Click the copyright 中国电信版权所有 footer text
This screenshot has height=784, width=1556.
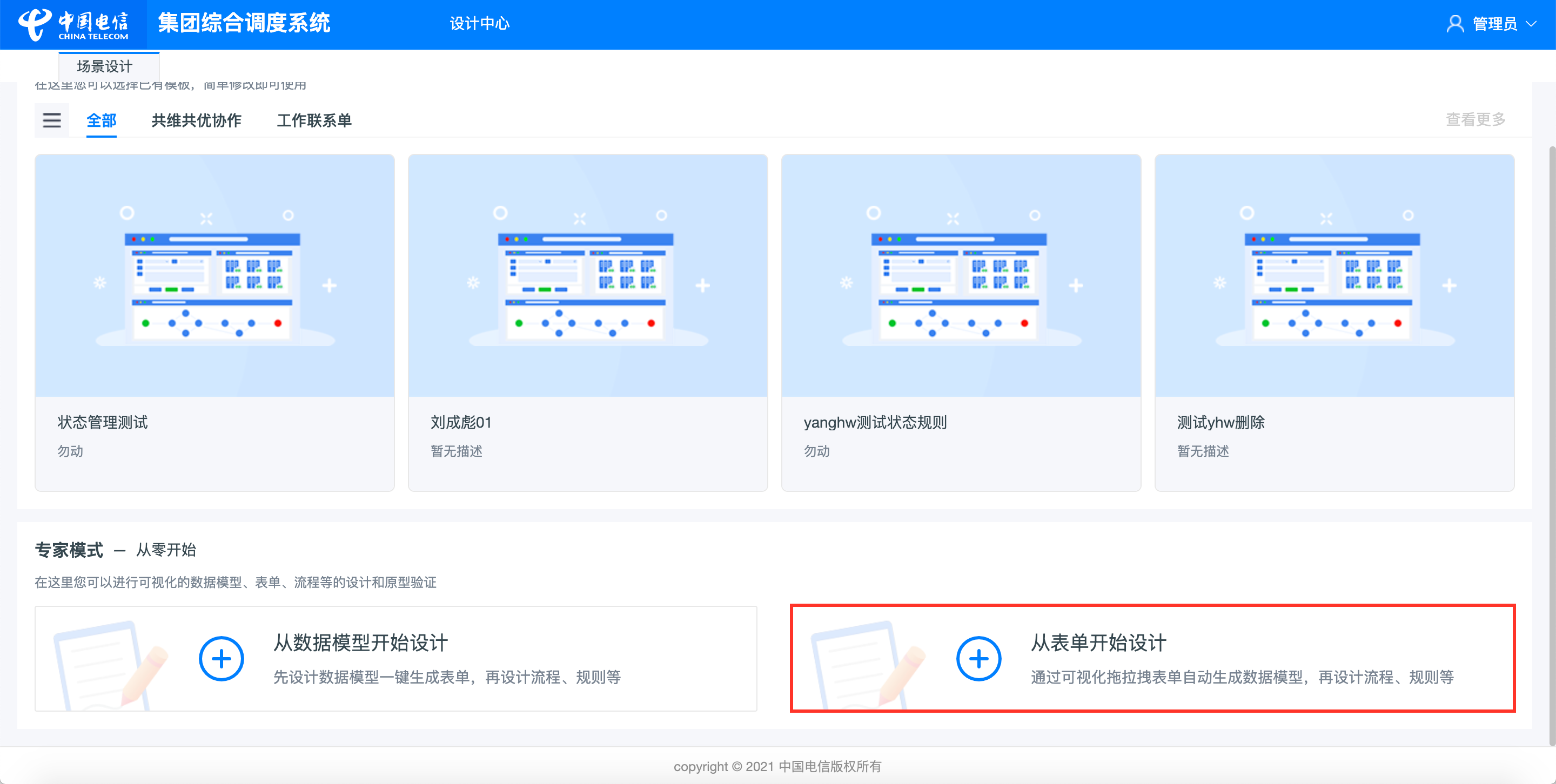click(777, 767)
